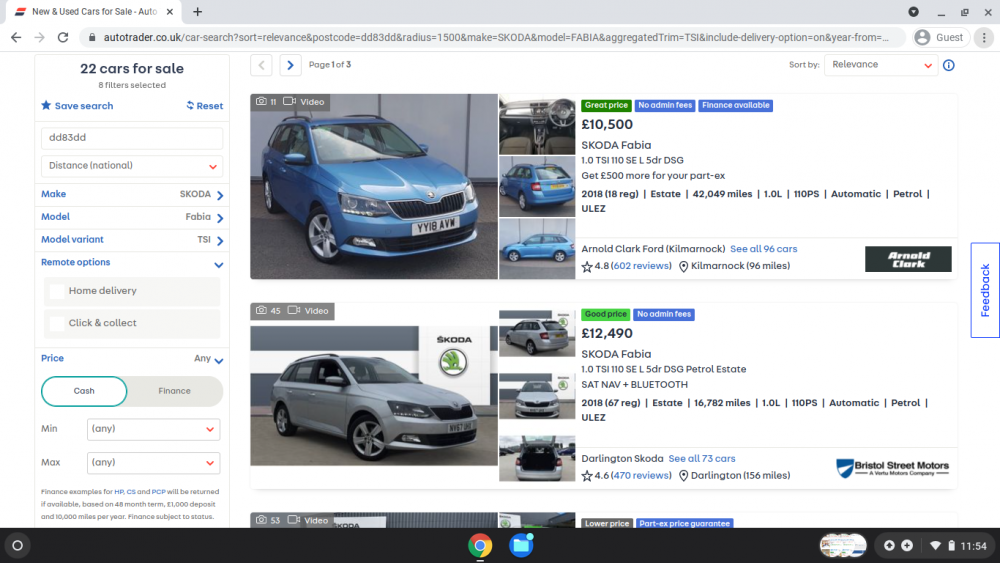Click the HP finance link

119,492
